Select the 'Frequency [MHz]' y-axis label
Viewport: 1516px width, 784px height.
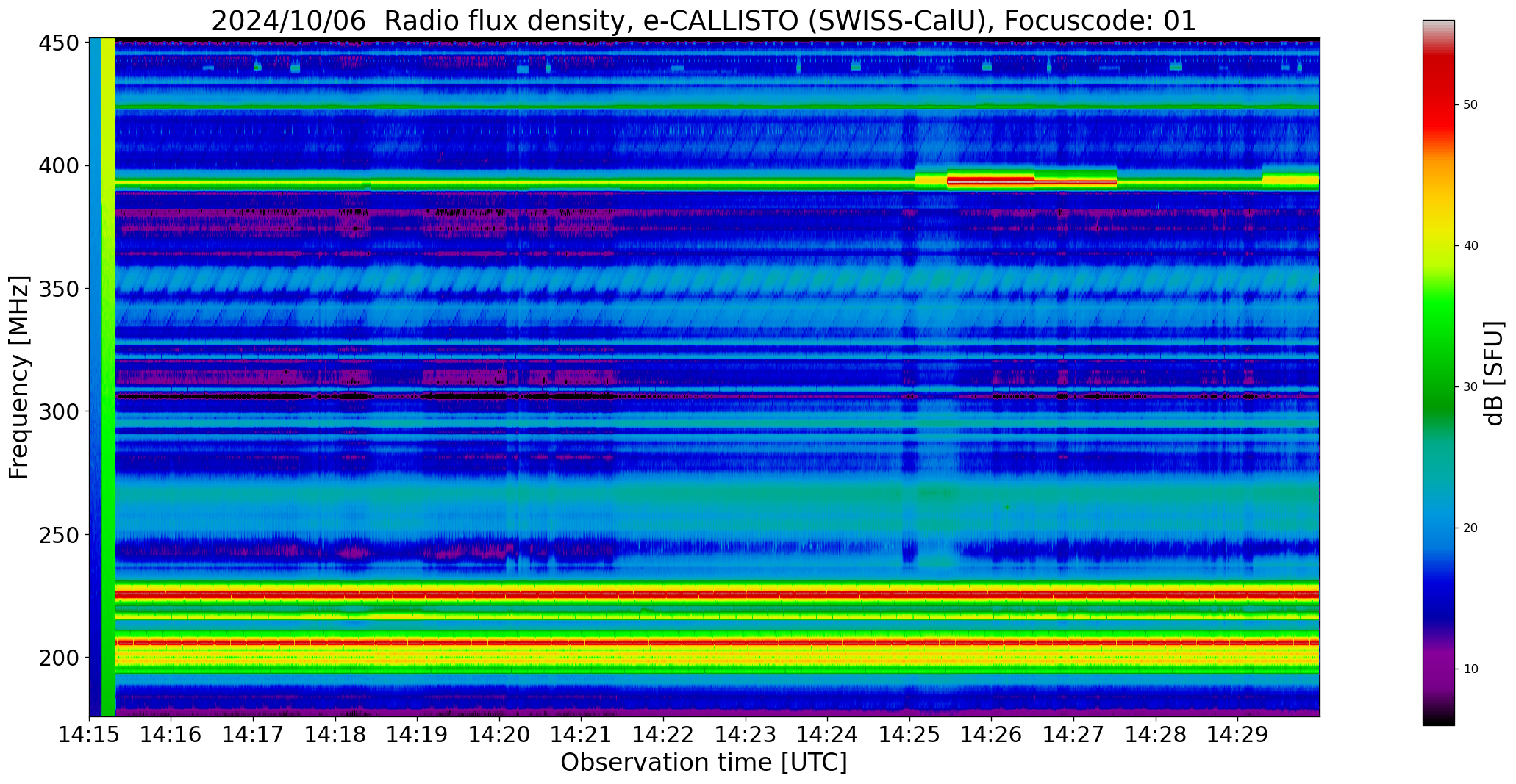tap(19, 378)
